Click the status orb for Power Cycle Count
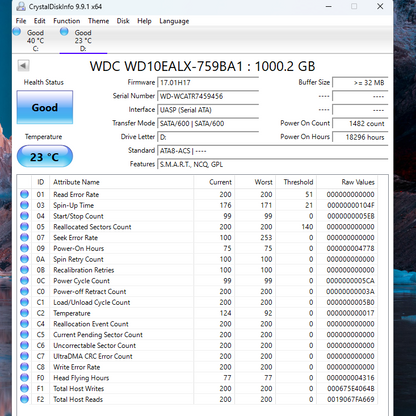 (24, 280)
